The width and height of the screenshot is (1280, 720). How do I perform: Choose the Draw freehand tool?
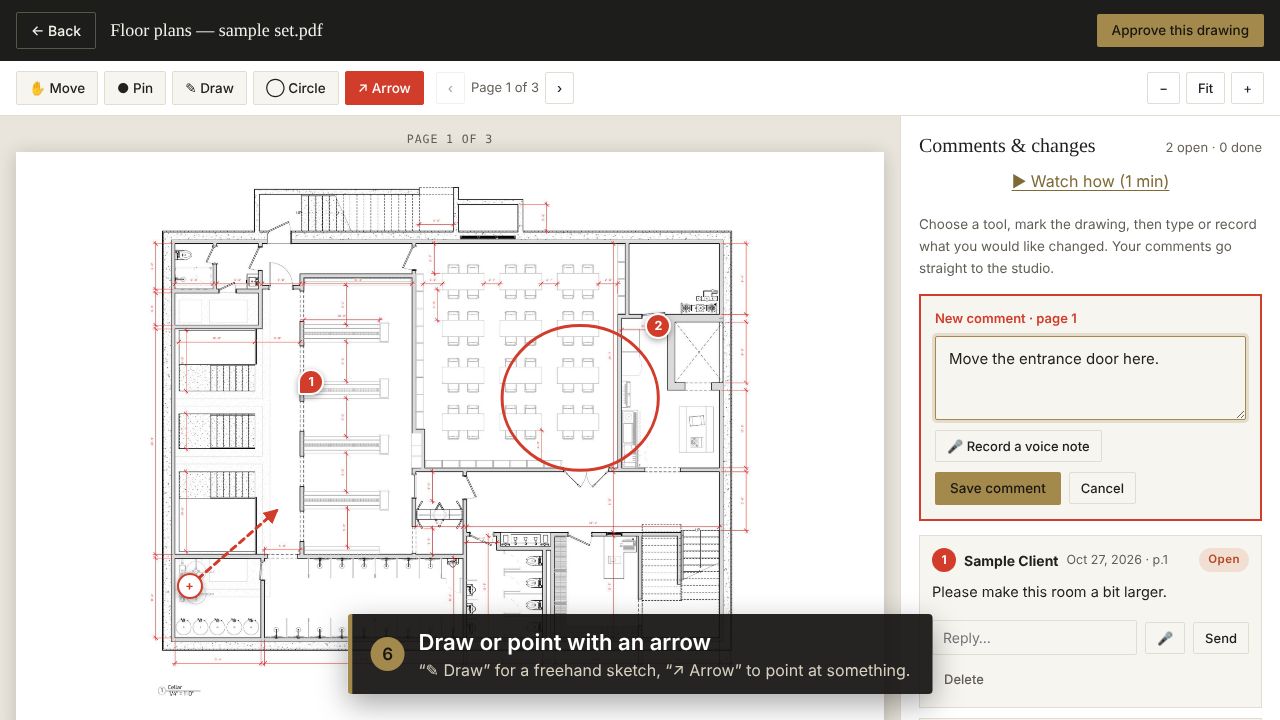coord(209,88)
